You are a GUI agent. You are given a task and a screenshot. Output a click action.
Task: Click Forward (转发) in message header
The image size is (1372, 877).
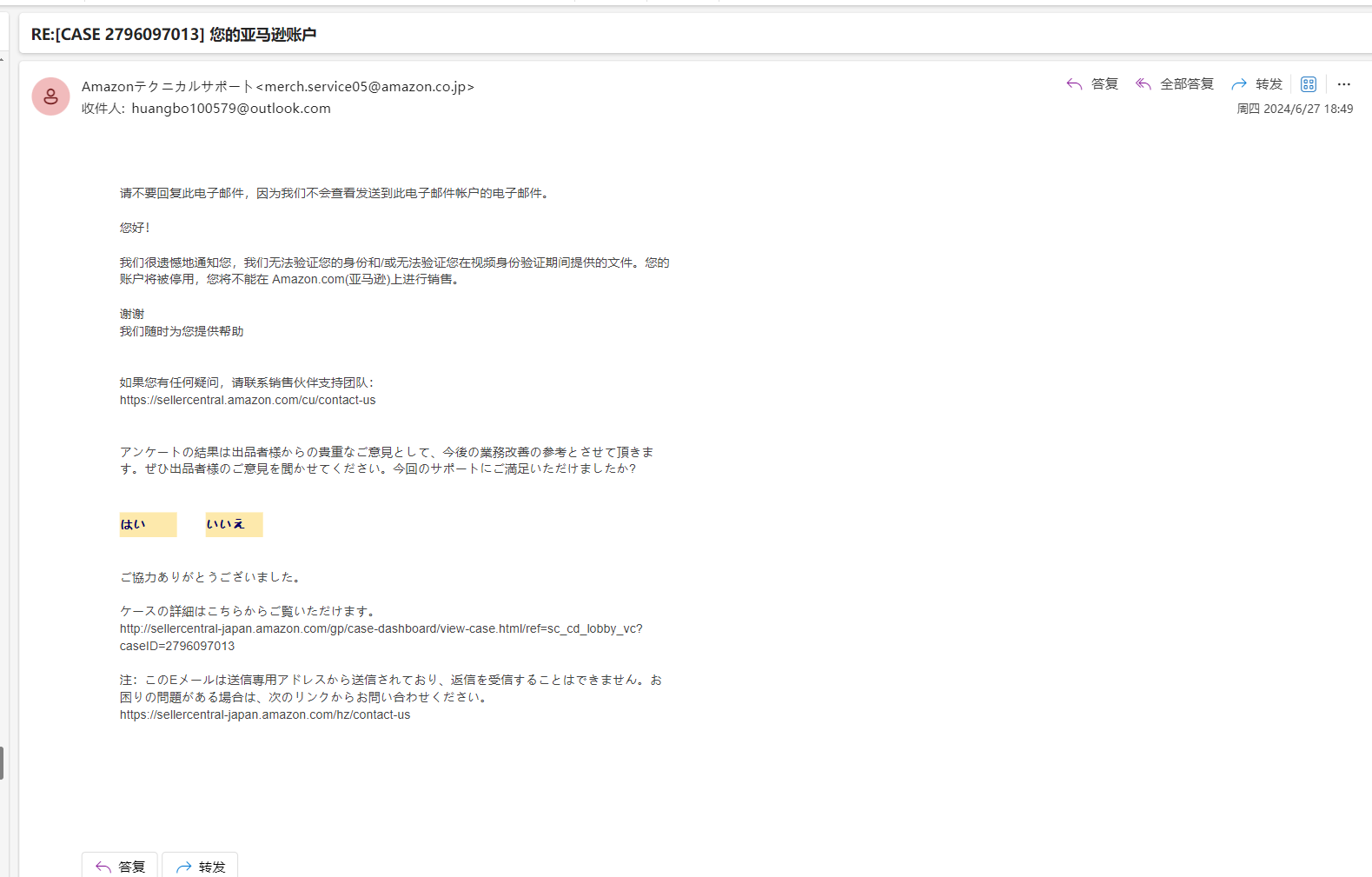tap(1257, 84)
